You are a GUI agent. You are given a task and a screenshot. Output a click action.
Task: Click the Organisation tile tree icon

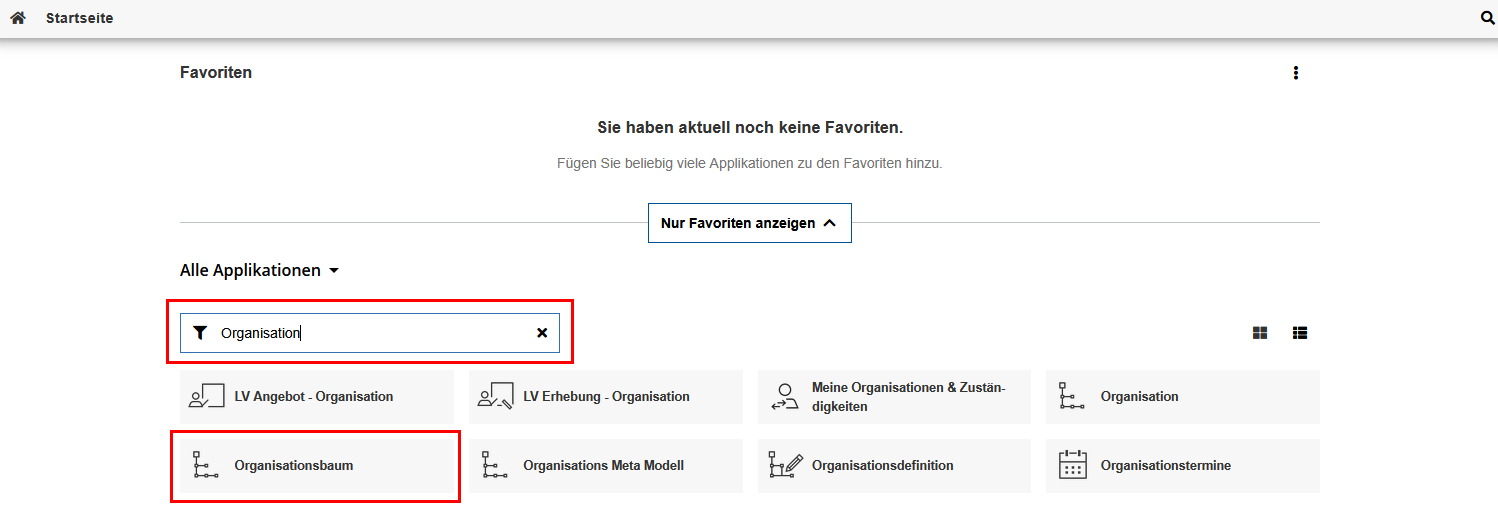(1071, 397)
